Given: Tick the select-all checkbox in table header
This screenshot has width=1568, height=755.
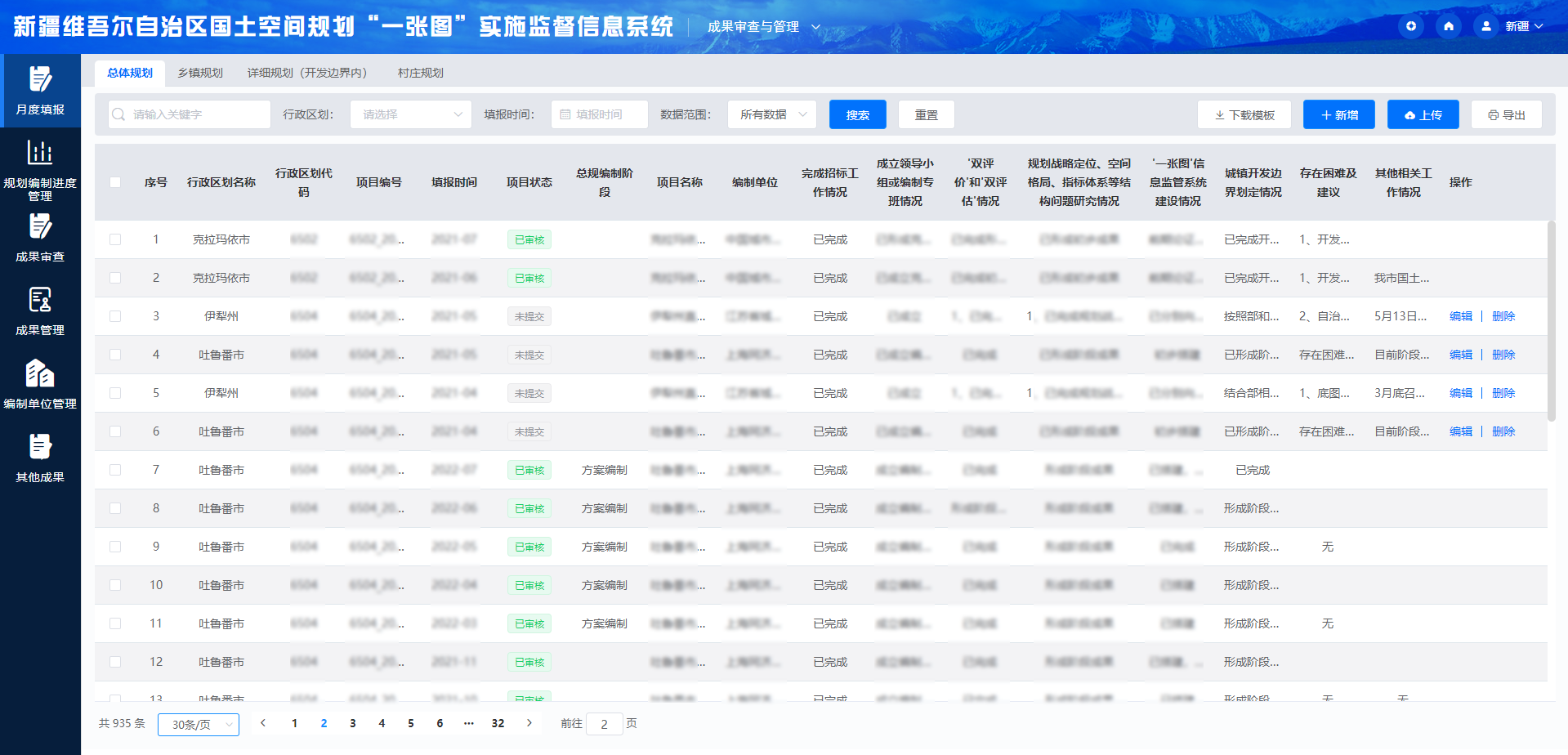Looking at the screenshot, I should point(115,182).
